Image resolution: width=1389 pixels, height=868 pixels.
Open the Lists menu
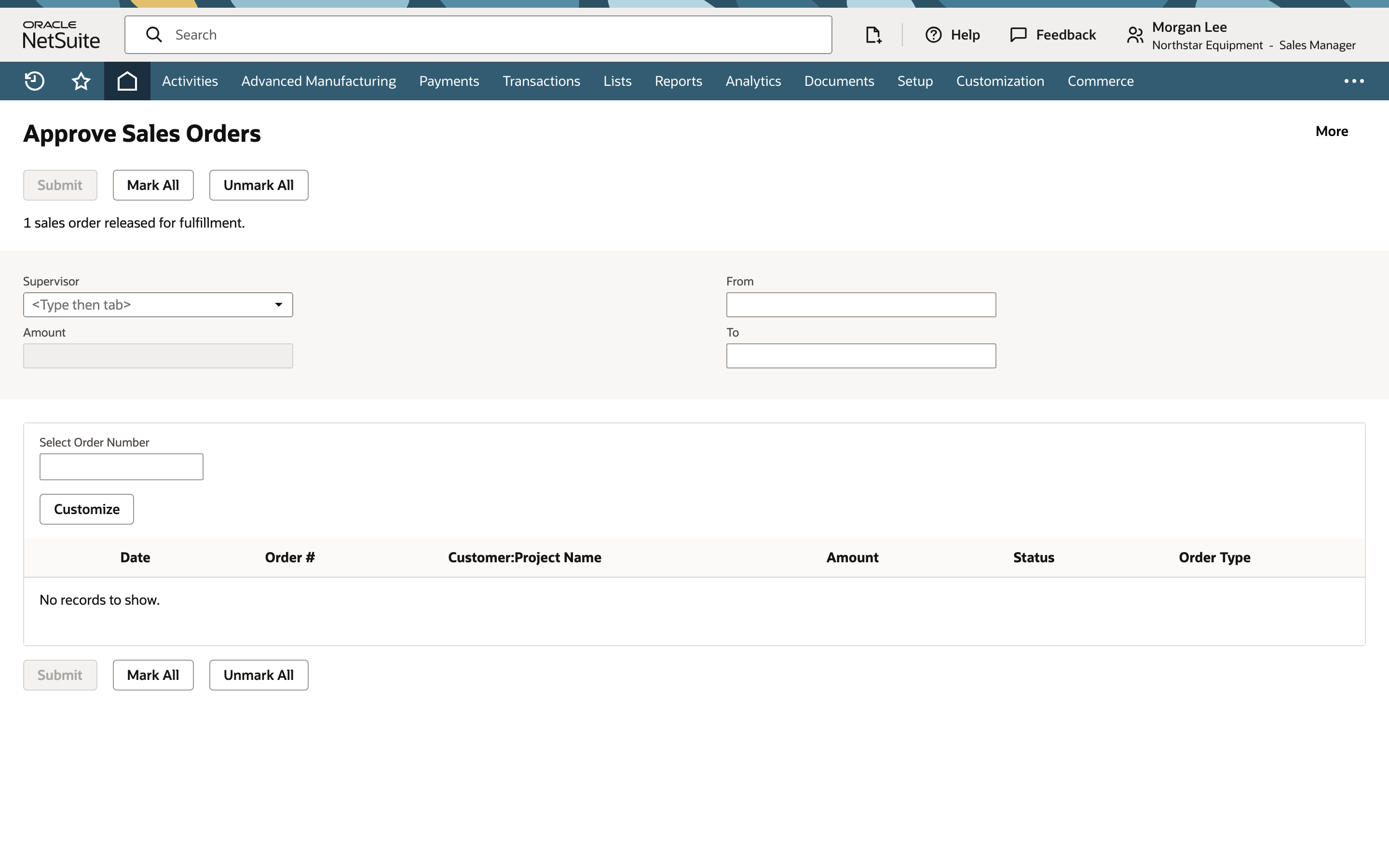[617, 81]
